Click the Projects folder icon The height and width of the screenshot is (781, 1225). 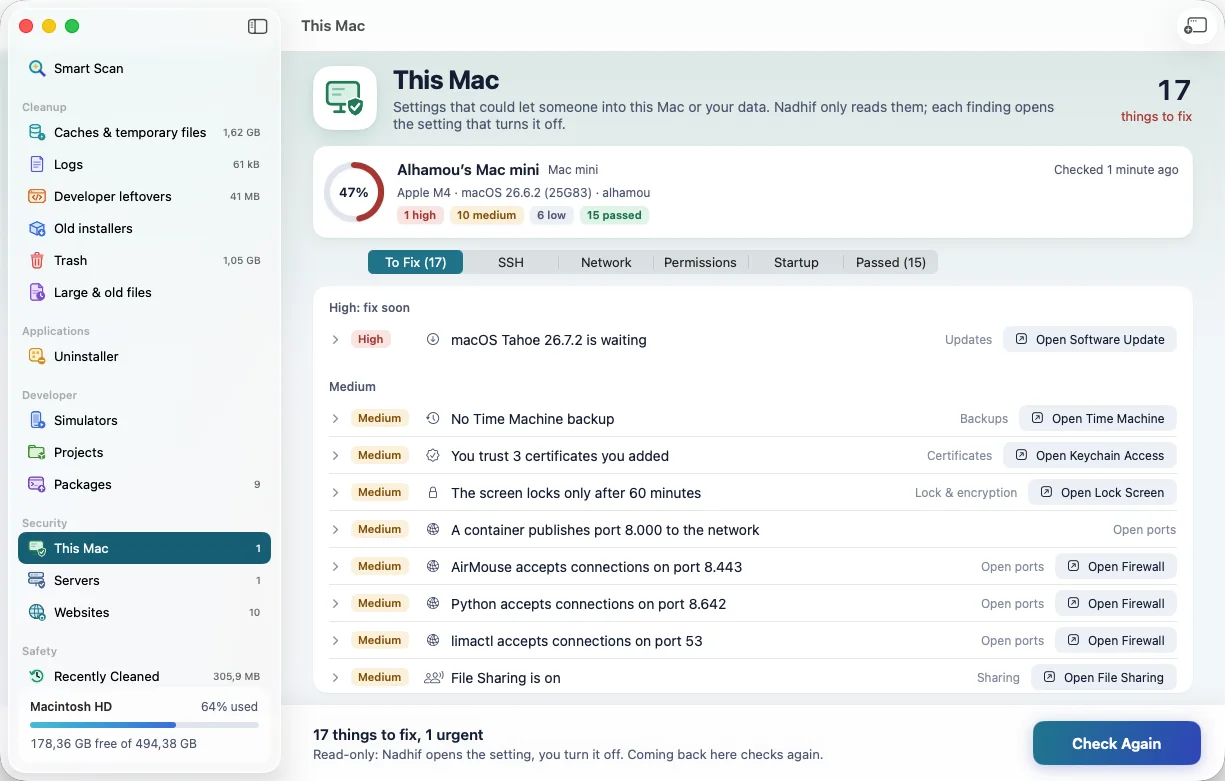click(x=37, y=452)
